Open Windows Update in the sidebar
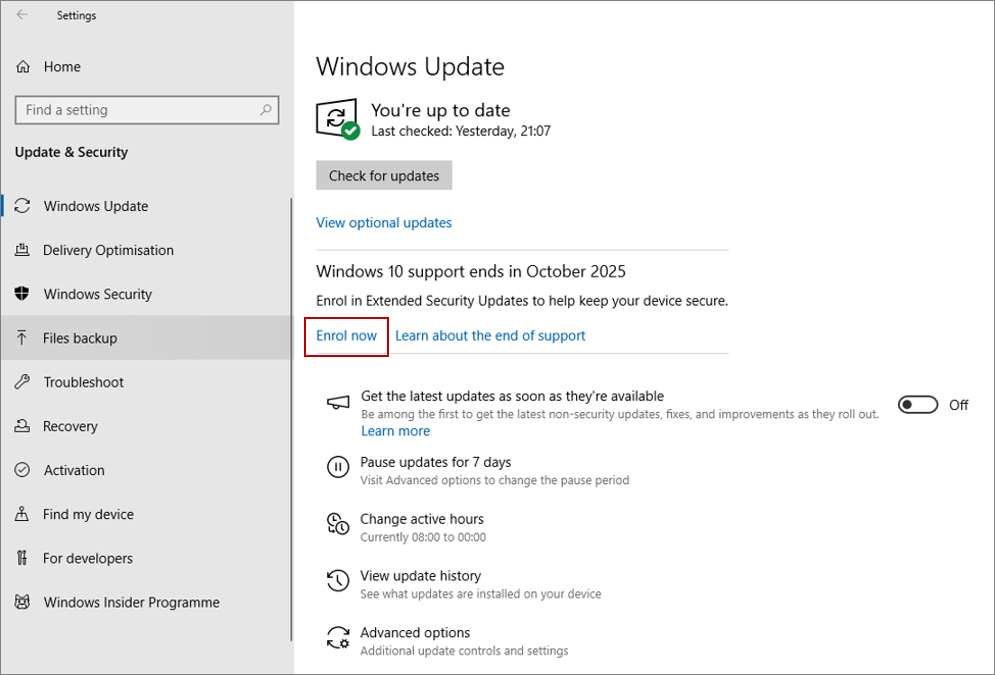The height and width of the screenshot is (675, 995). point(146,206)
